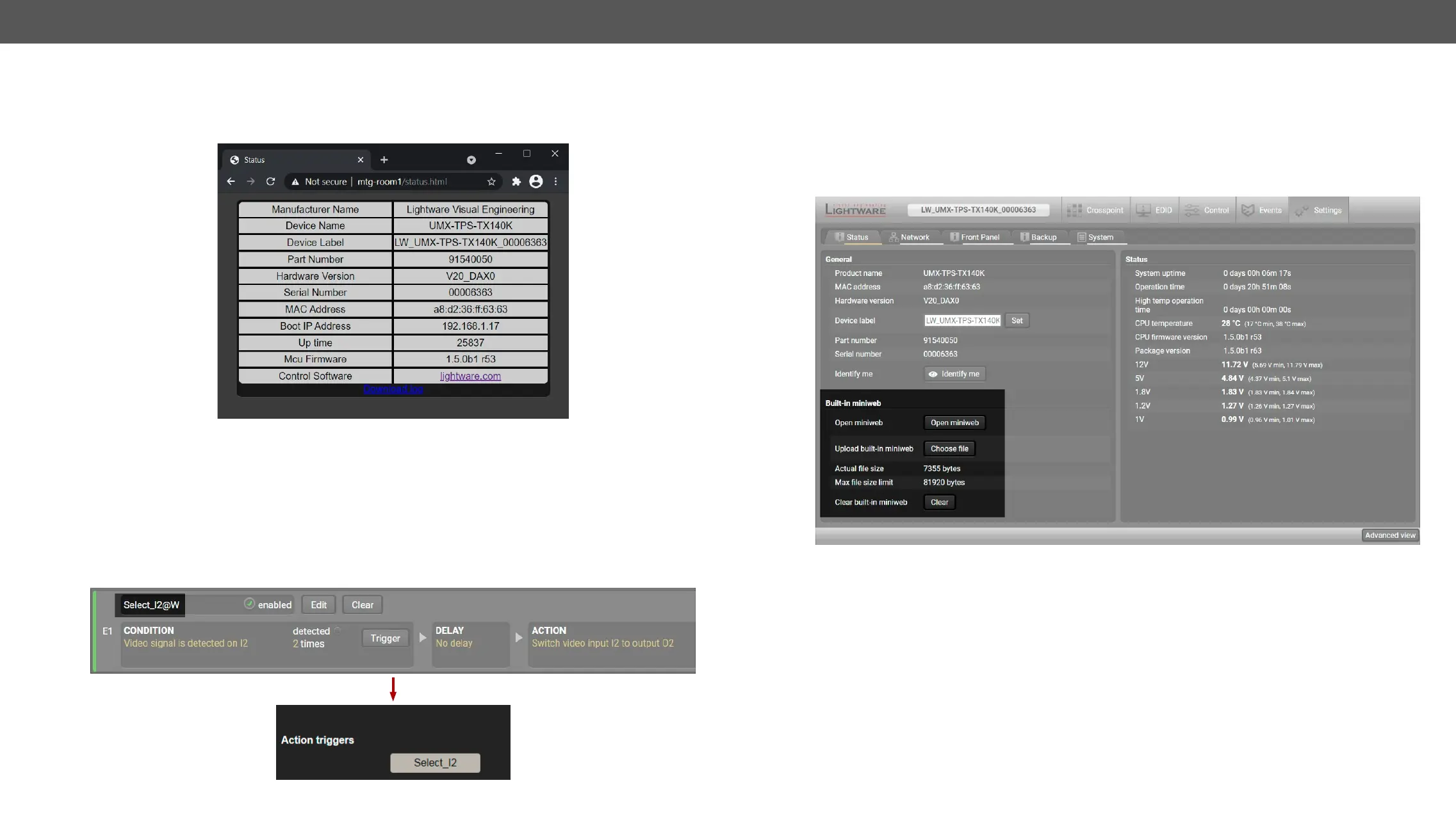Reload the mtg-room1 status page
Viewport: 1456px width, 817px height.
(x=270, y=182)
